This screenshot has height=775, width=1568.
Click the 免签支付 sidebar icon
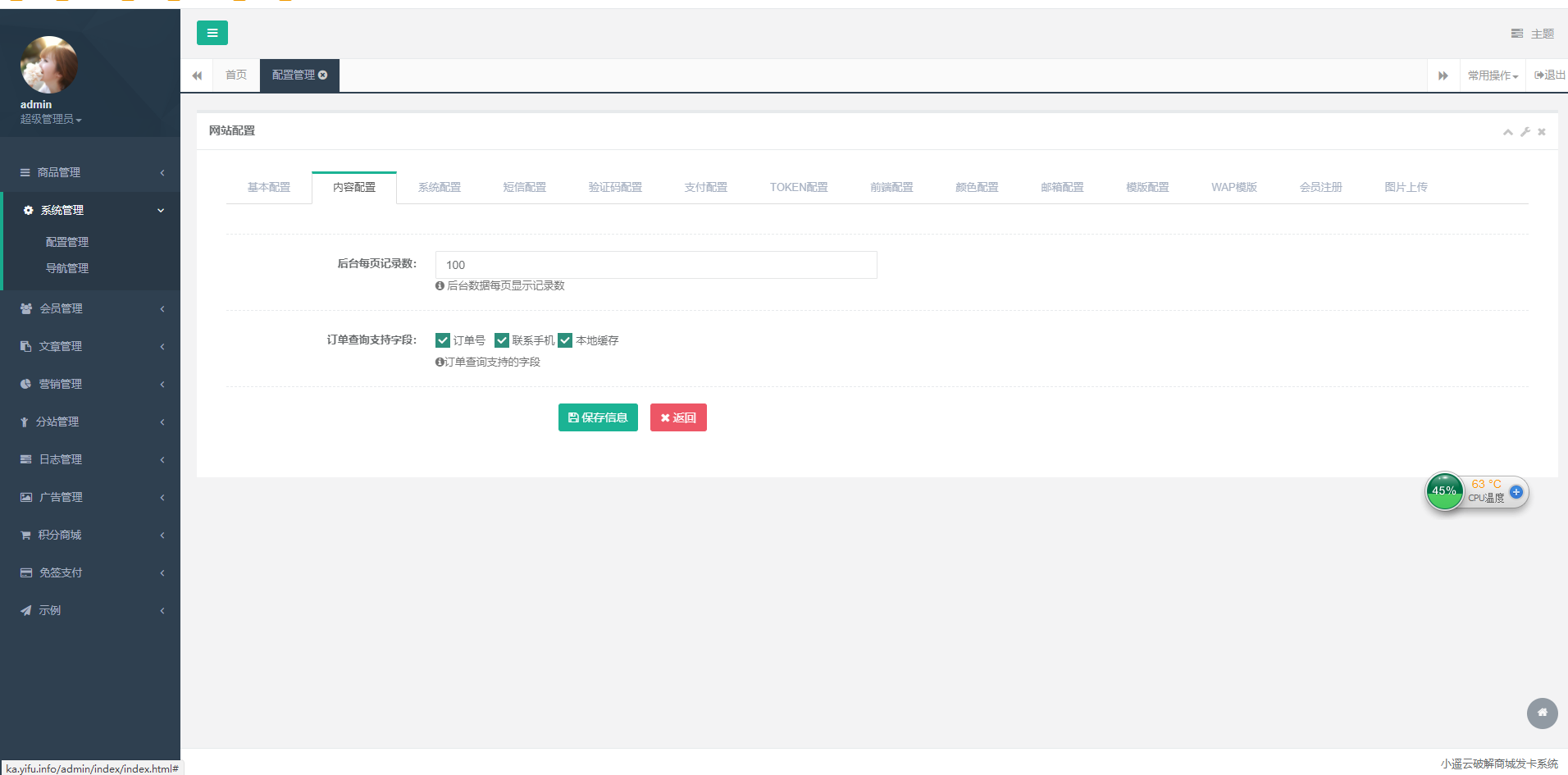pos(24,572)
